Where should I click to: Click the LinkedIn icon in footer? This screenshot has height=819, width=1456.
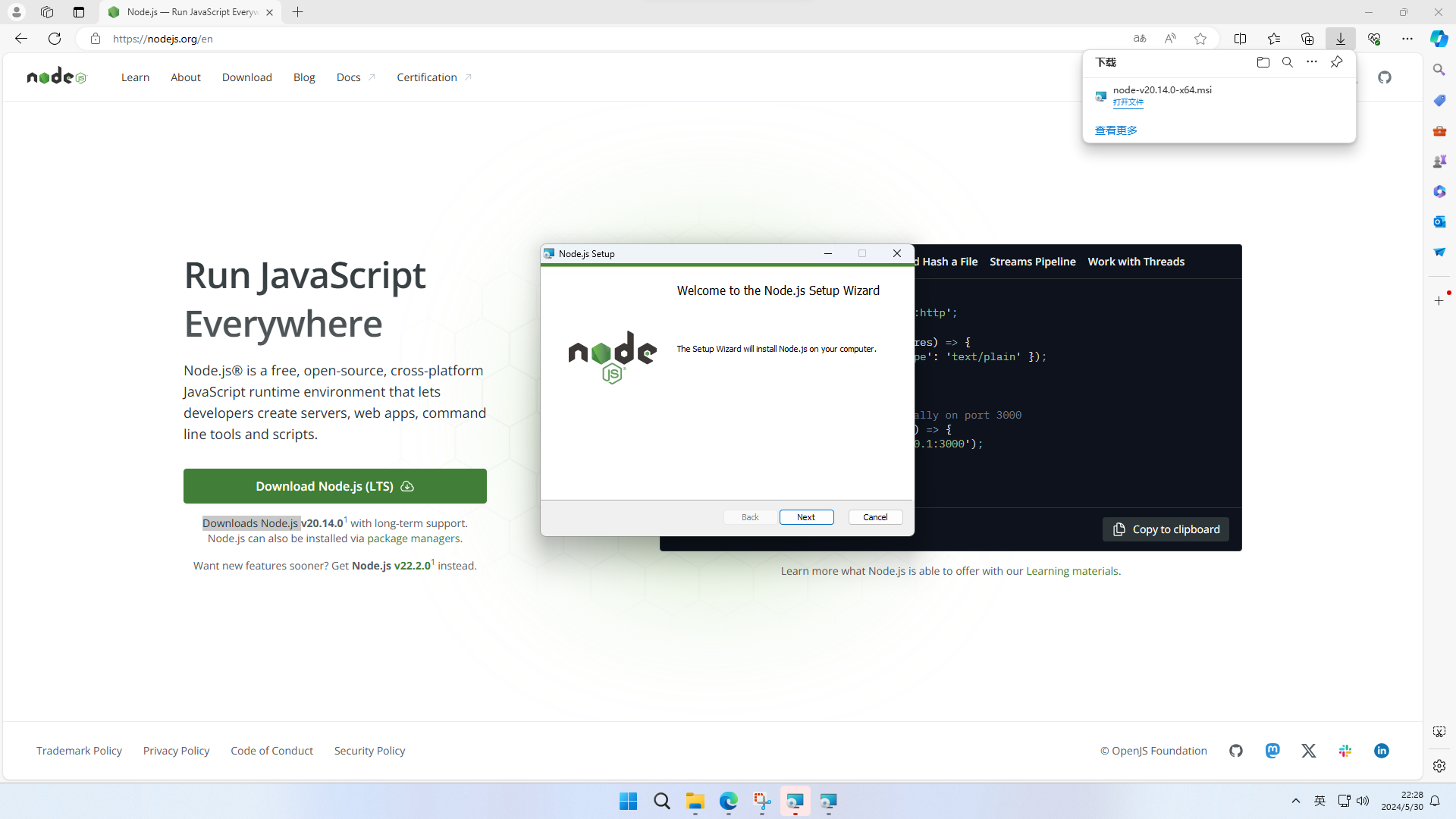click(1382, 751)
